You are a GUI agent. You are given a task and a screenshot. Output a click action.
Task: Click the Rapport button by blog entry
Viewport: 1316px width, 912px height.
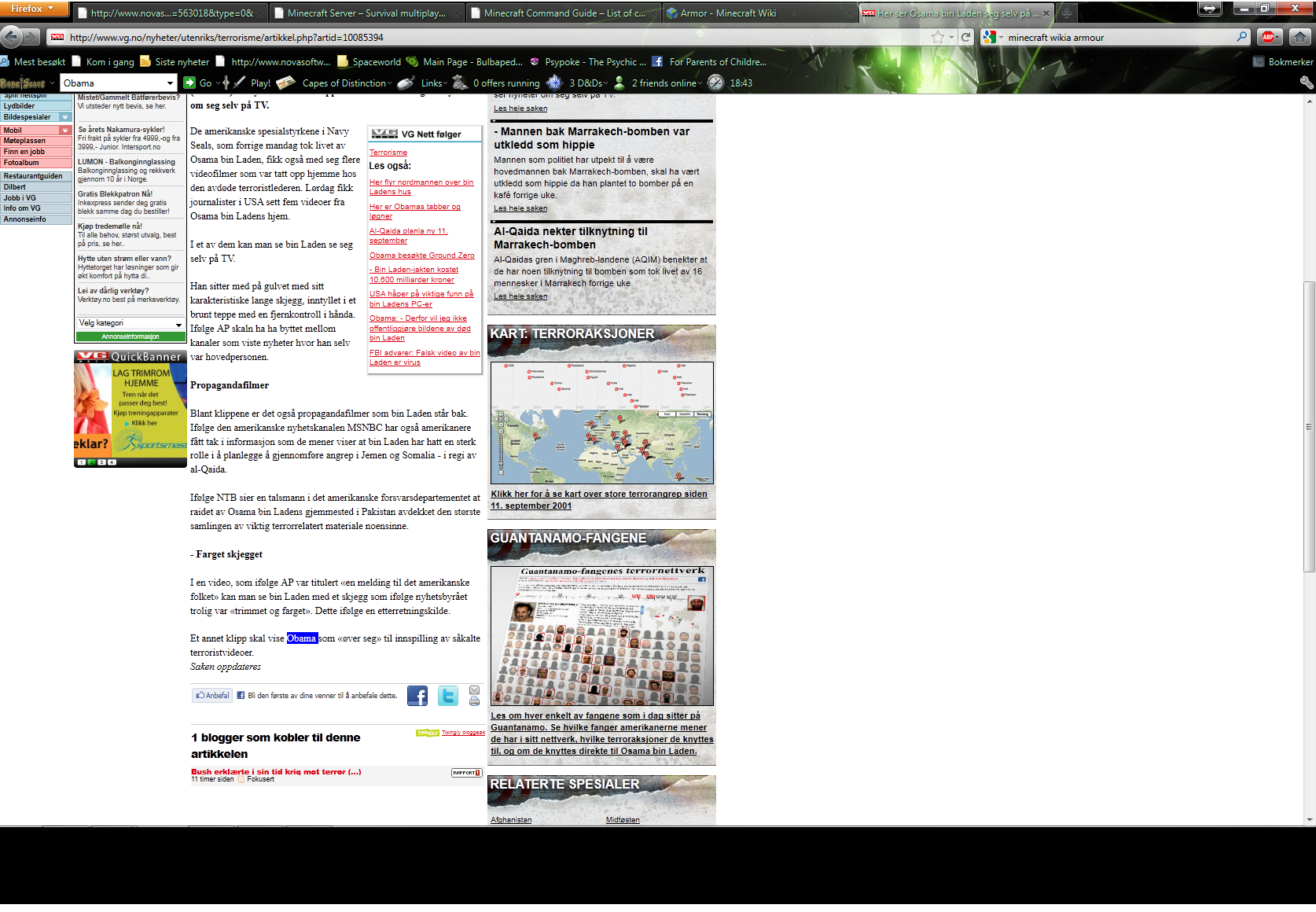pos(466,773)
